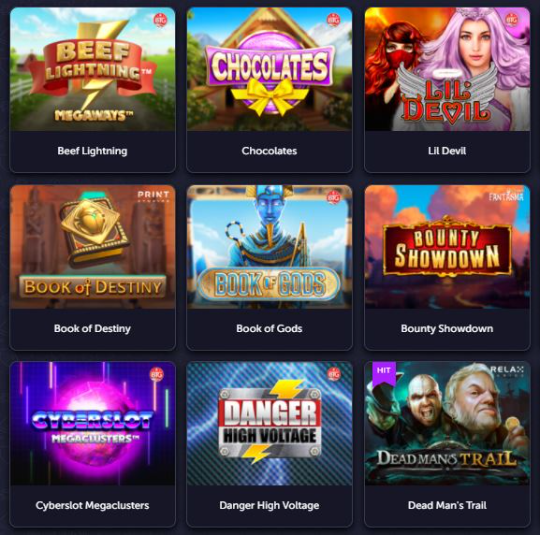Select the Bounty Showdown title label
This screenshot has height=535, width=540.
[447, 329]
